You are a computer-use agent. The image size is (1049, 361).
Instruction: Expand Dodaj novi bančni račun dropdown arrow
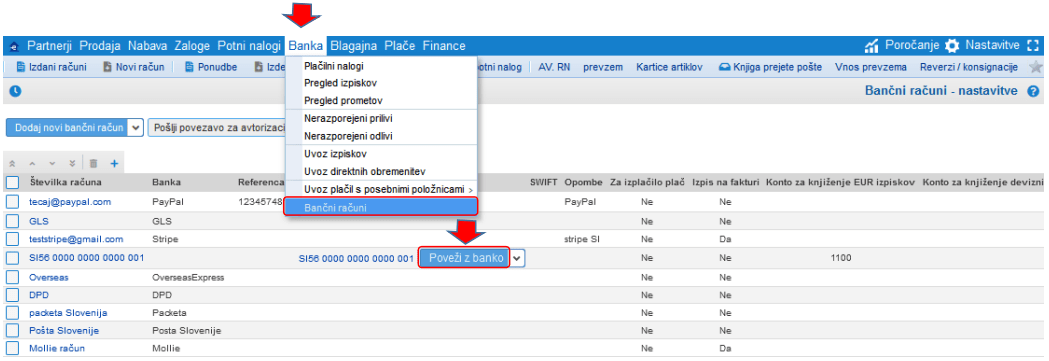pyautogui.click(x=136, y=128)
